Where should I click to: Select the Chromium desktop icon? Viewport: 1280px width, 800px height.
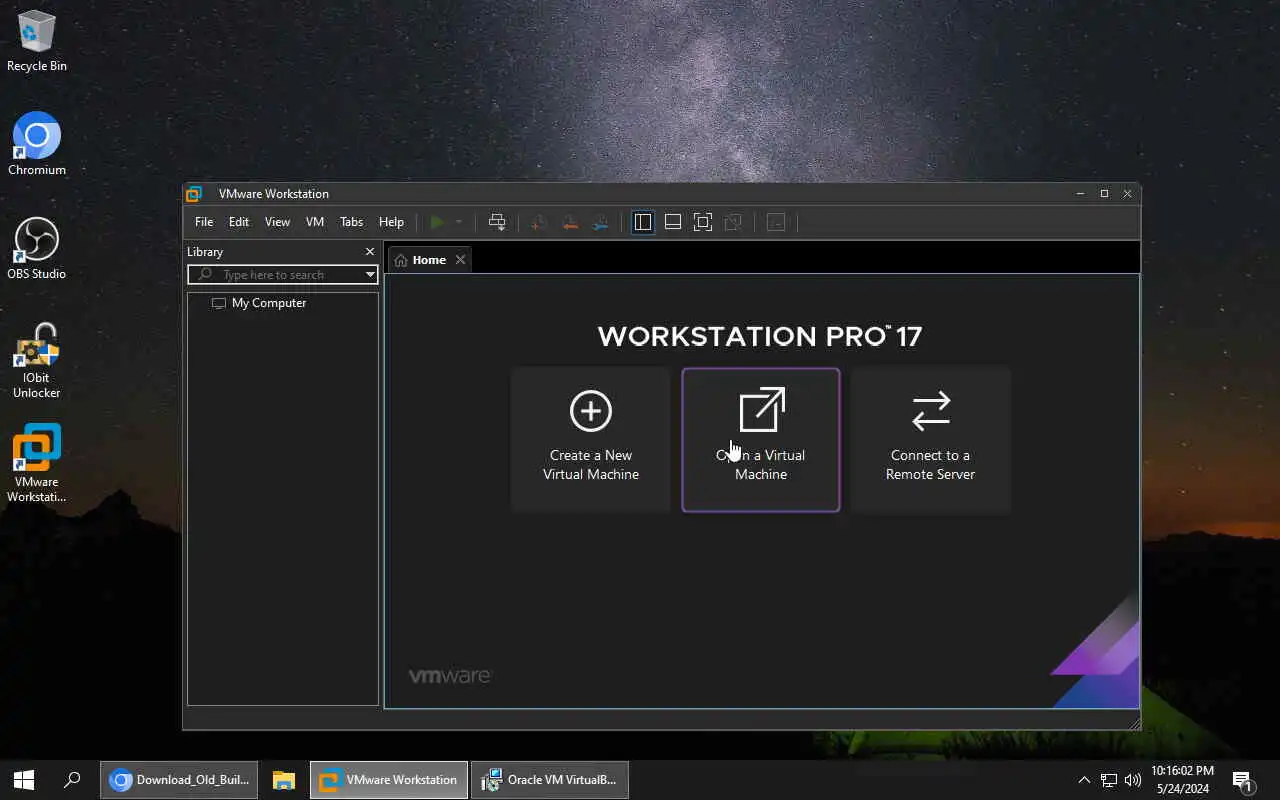(37, 144)
